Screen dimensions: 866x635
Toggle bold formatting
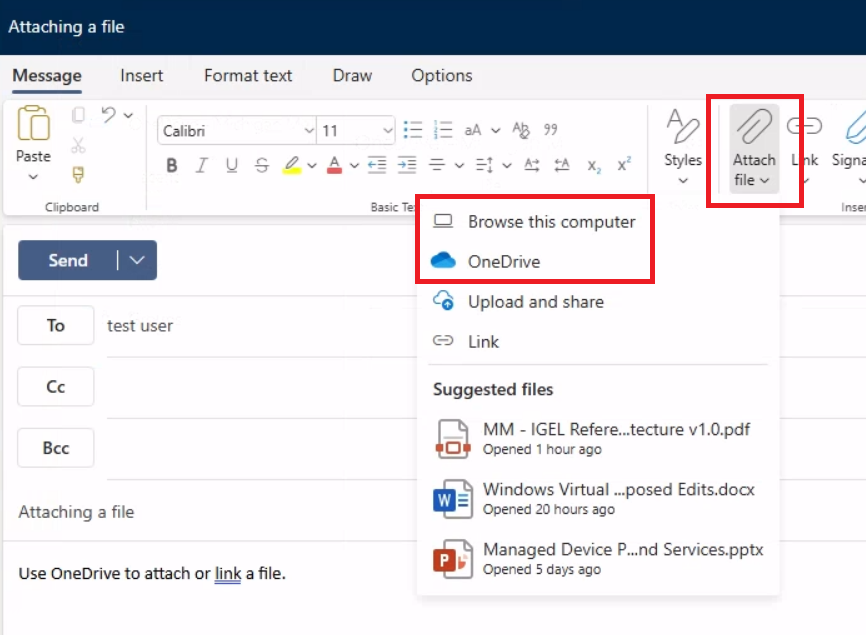coord(172,166)
